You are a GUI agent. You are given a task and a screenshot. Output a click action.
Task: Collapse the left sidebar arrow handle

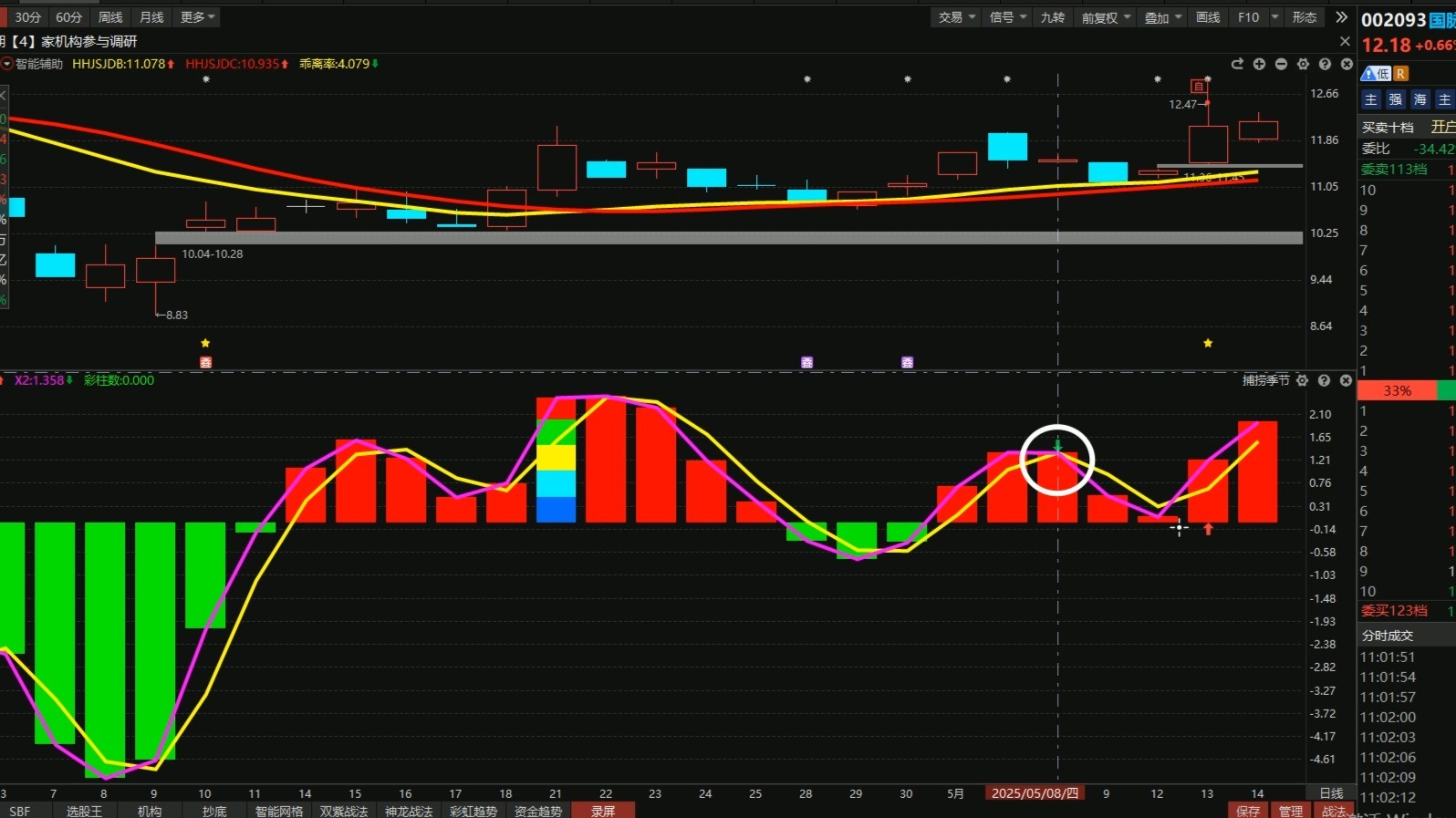(3, 95)
